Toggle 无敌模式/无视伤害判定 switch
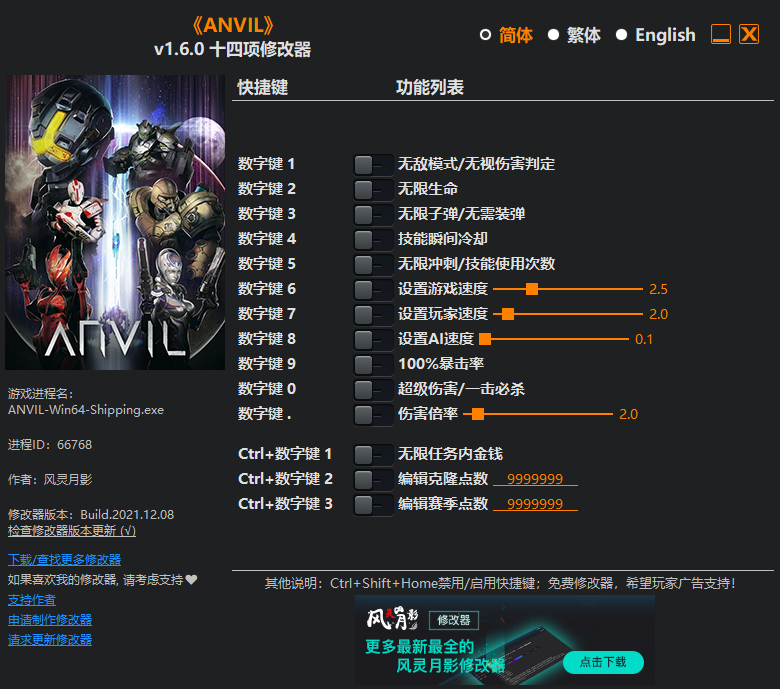The height and width of the screenshot is (689, 780). (x=373, y=165)
